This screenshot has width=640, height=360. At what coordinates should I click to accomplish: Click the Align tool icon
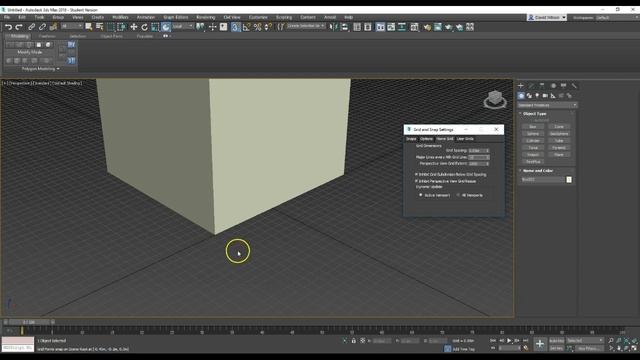click(x=344, y=27)
